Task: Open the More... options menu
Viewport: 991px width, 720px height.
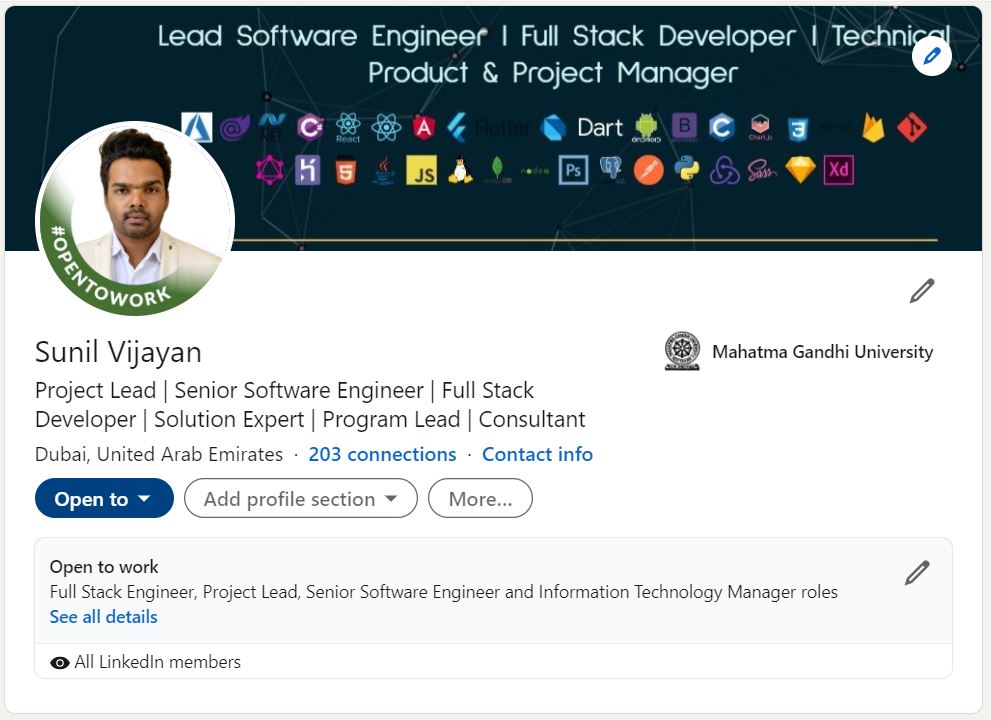Action: pos(480,498)
